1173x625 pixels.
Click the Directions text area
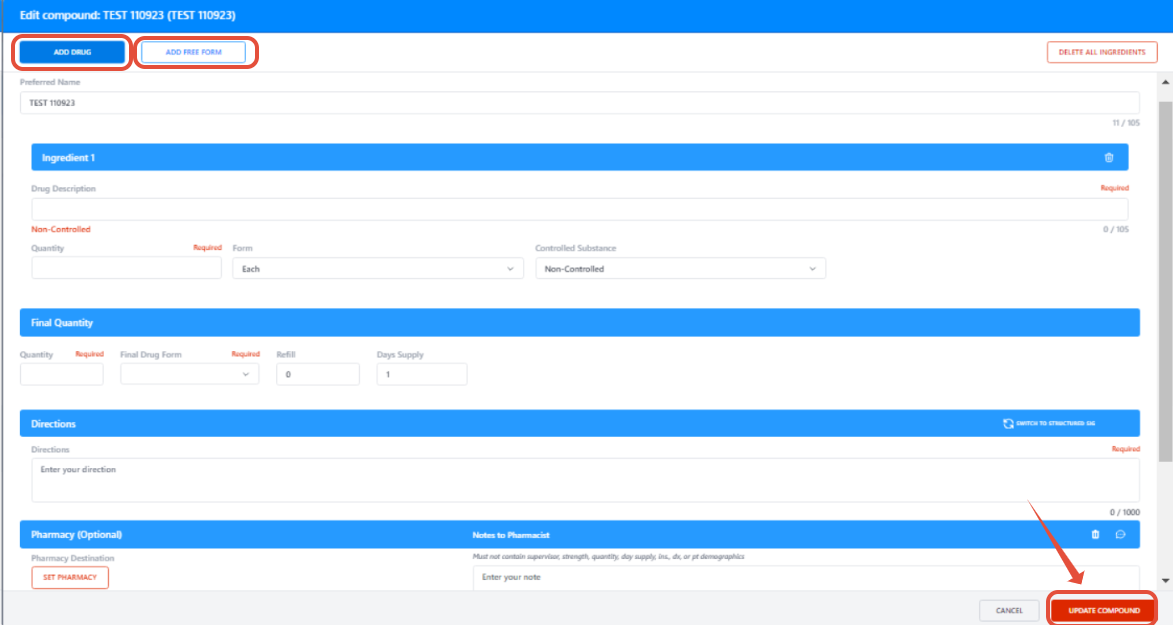[585, 480]
